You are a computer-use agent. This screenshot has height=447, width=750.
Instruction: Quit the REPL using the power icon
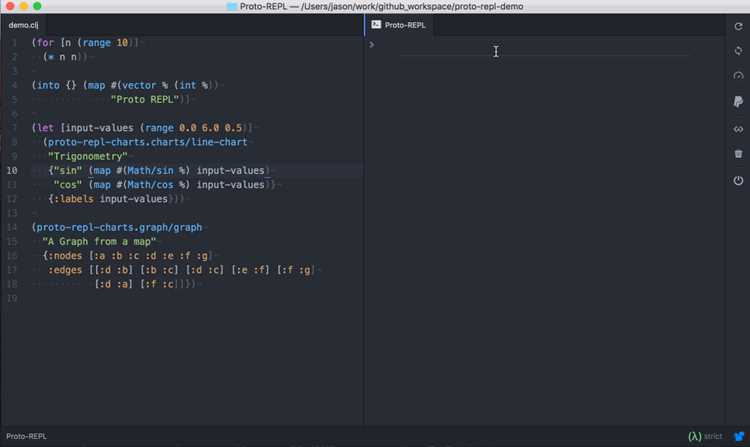739,181
